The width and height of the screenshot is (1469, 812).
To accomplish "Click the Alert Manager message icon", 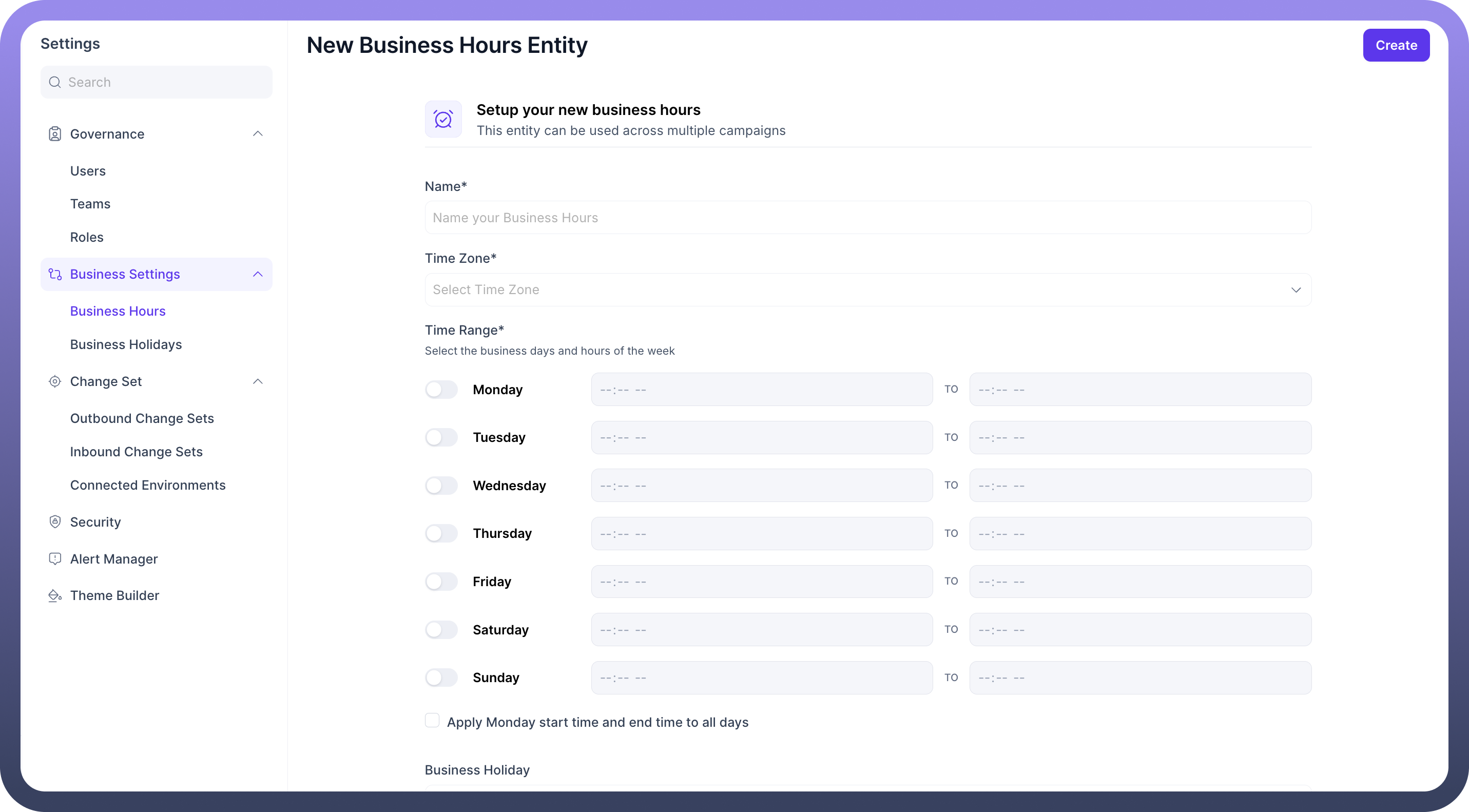I will point(55,559).
